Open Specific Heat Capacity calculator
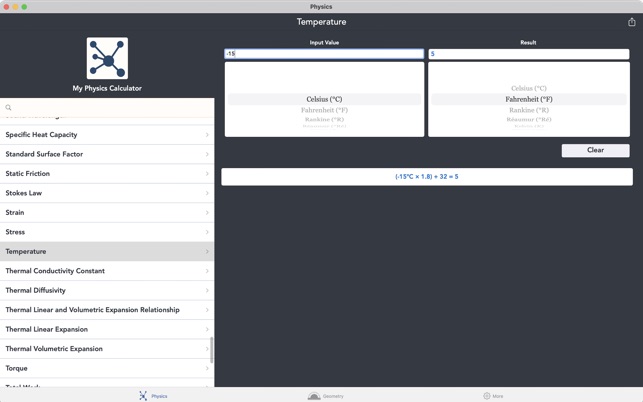The height and width of the screenshot is (402, 643). click(107, 135)
